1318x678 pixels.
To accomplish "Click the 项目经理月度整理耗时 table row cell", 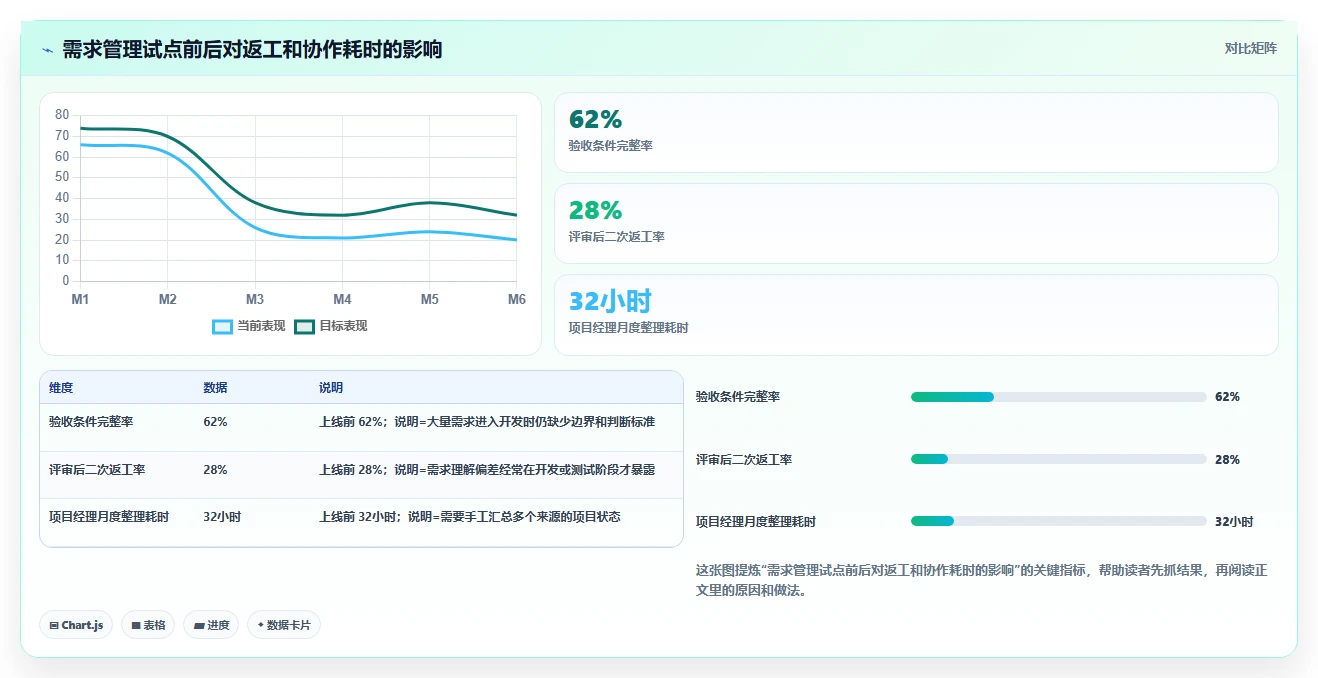I will pyautogui.click(x=109, y=517).
